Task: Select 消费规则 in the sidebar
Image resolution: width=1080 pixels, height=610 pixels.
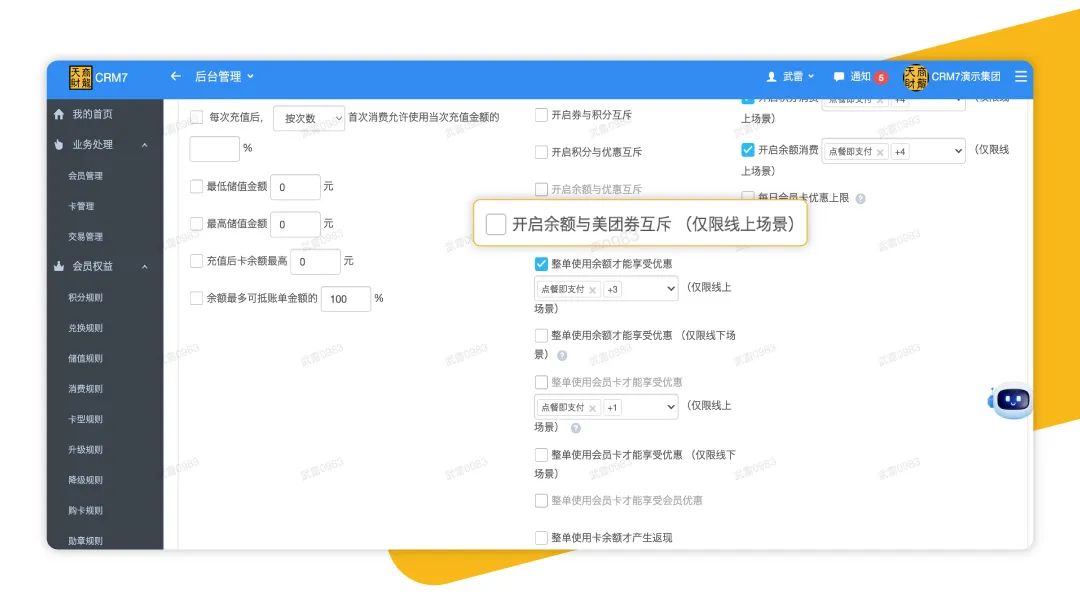Action: 85,388
